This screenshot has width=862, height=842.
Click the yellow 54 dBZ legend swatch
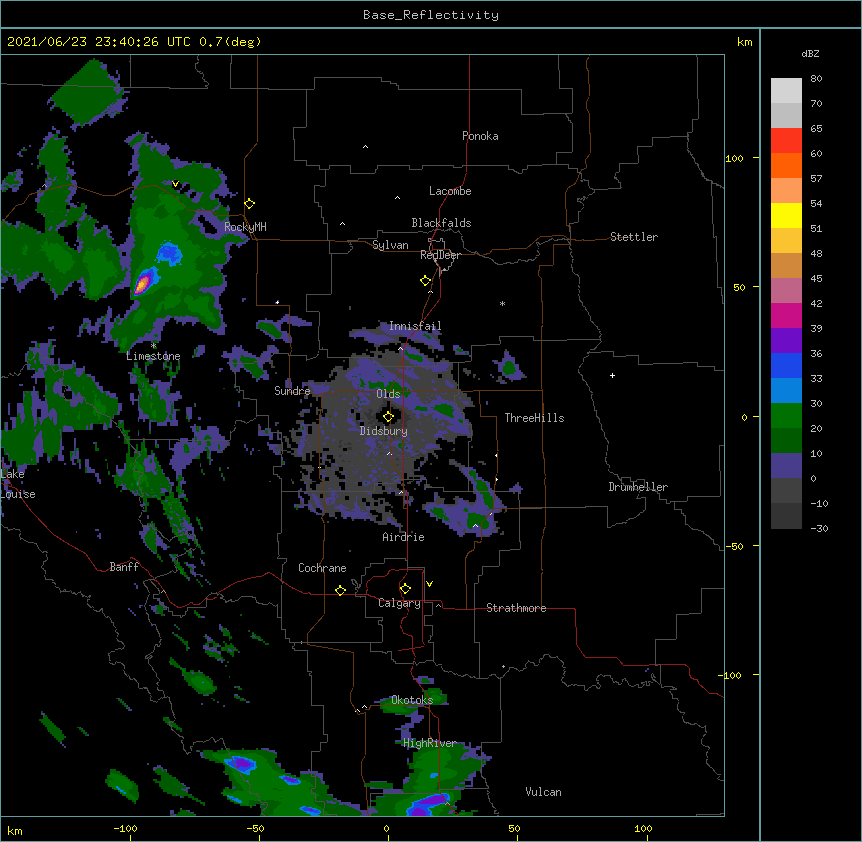(x=786, y=216)
